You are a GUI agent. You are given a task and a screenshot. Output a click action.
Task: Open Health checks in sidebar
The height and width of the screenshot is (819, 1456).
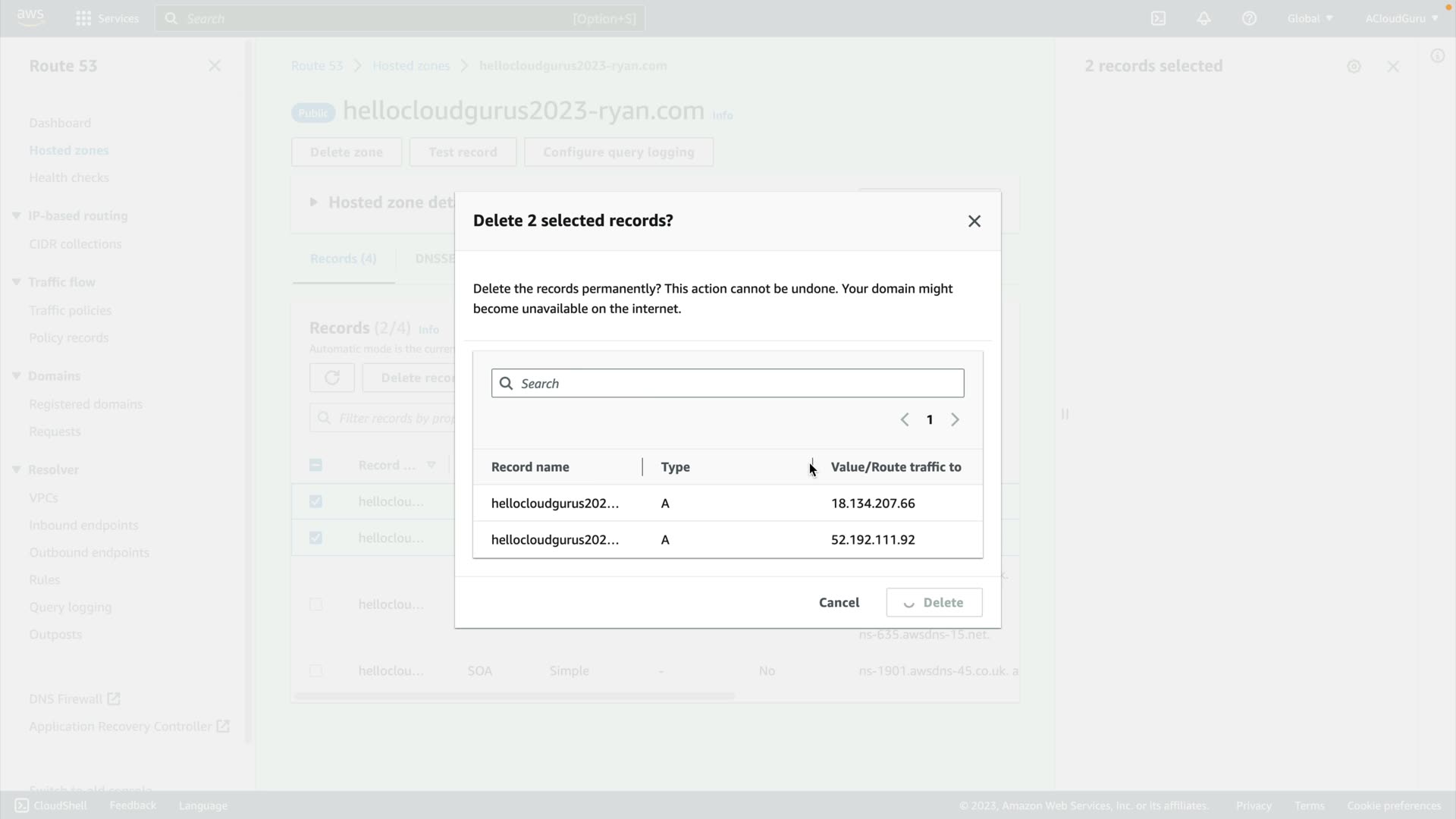click(x=69, y=177)
